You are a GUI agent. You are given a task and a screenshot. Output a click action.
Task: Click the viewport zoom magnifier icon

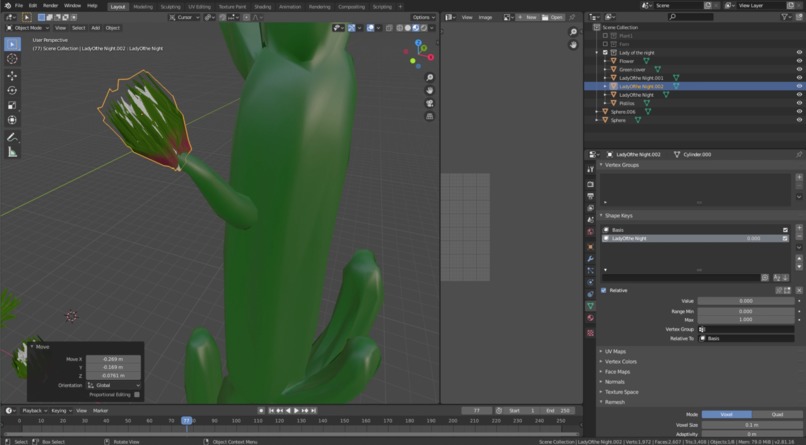pyautogui.click(x=430, y=77)
